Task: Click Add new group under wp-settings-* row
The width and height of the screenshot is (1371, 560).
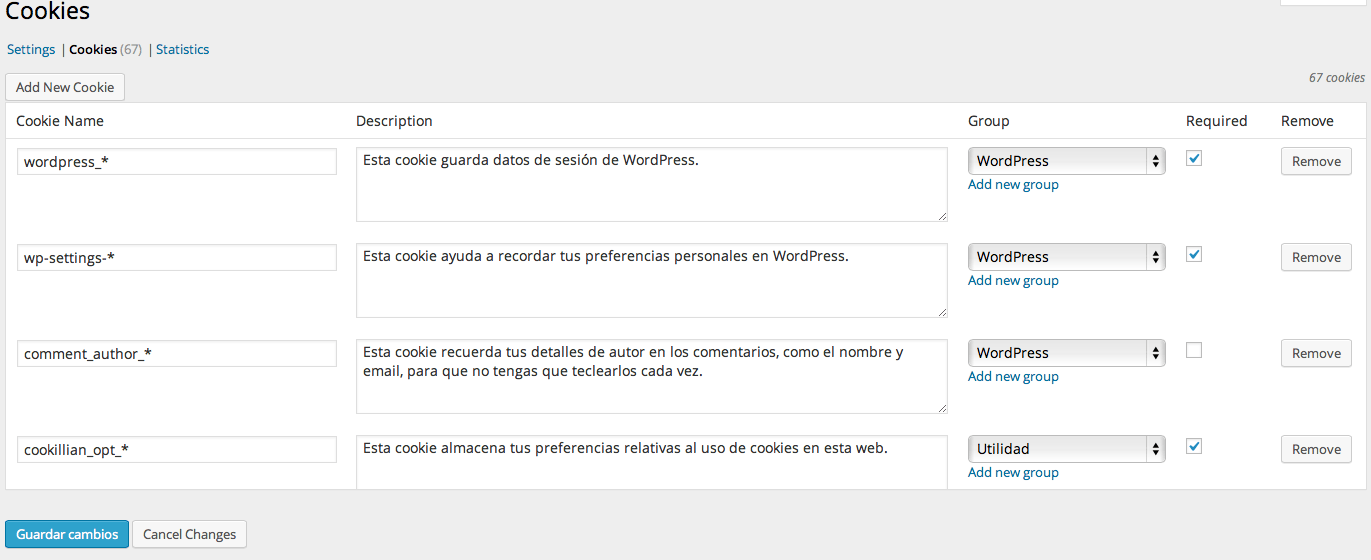Action: pos(1013,281)
